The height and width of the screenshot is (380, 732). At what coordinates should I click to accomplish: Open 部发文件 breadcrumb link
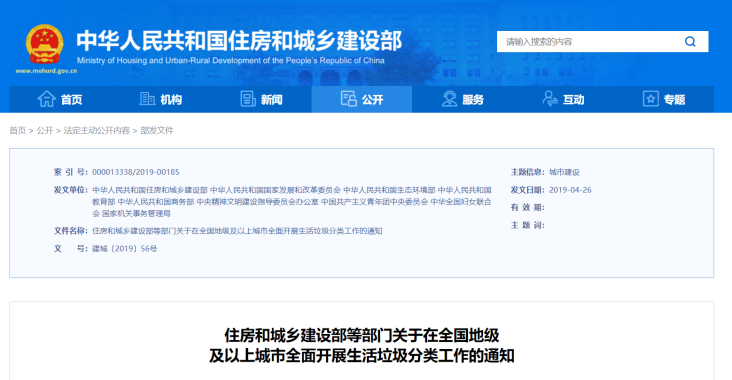(x=157, y=130)
